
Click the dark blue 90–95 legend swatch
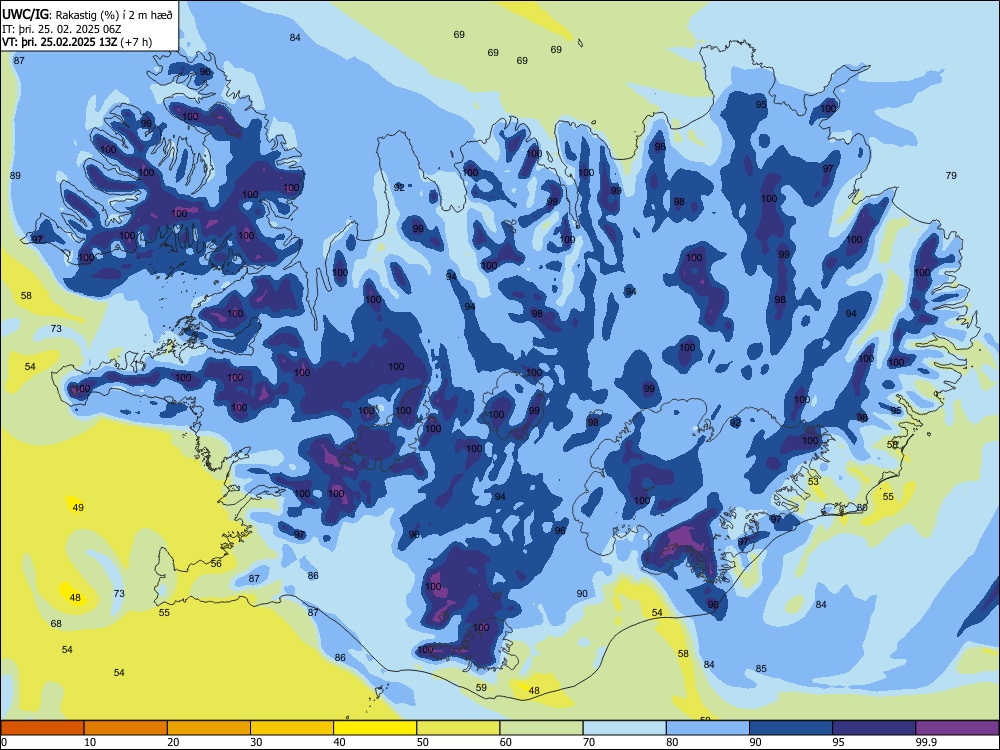pos(791,728)
